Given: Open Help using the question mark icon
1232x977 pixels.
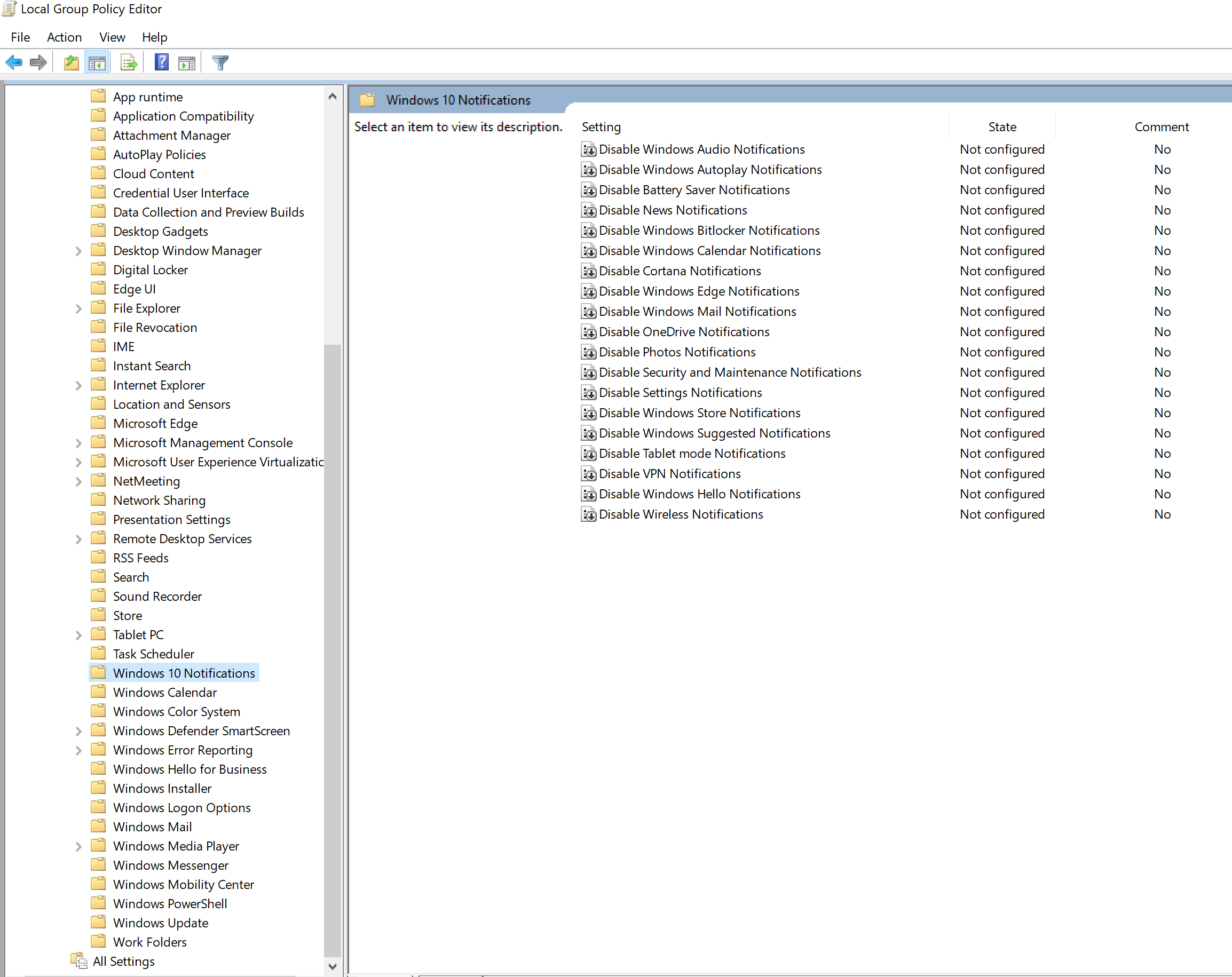Looking at the screenshot, I should [162, 62].
